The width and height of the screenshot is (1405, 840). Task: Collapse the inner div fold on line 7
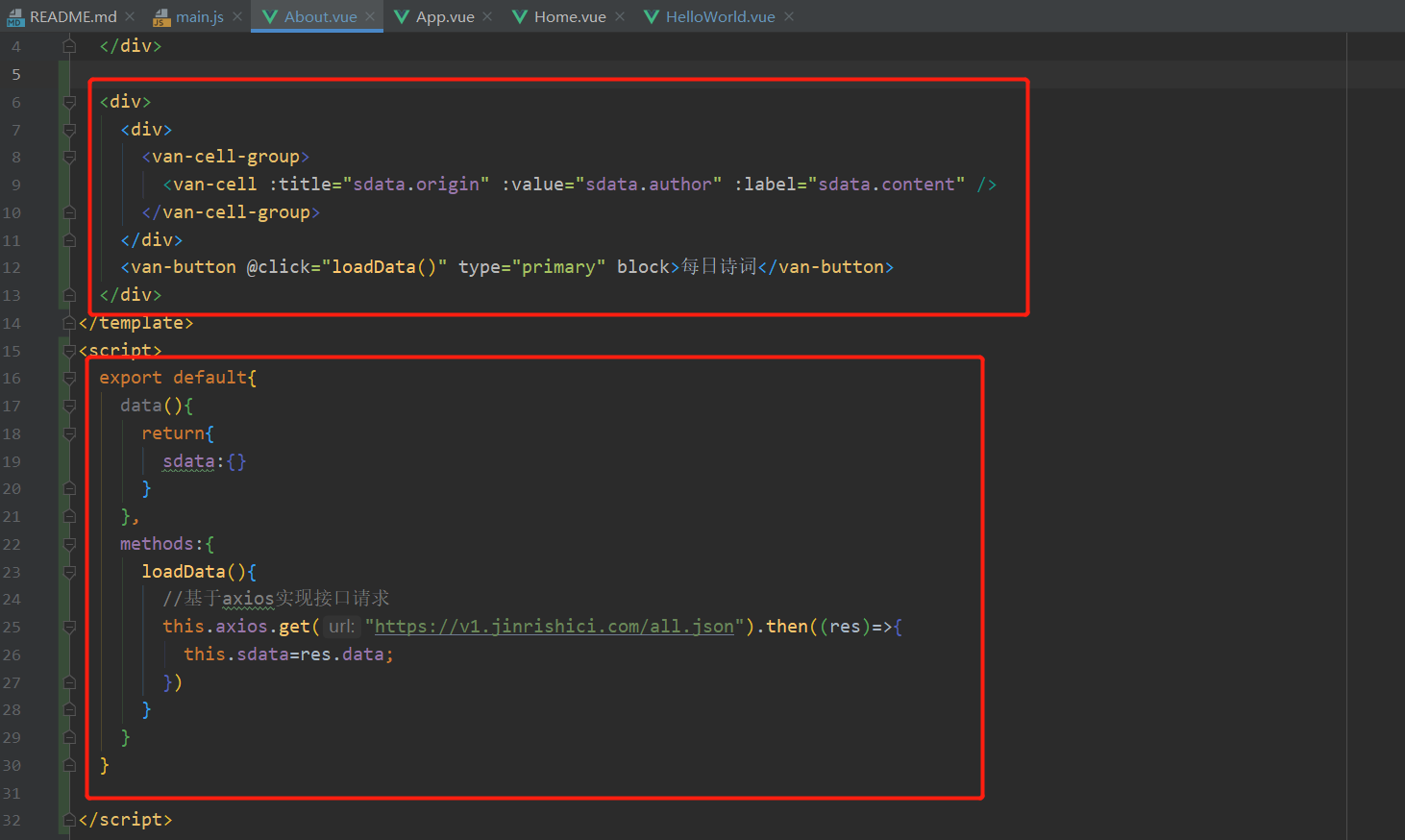coord(69,130)
